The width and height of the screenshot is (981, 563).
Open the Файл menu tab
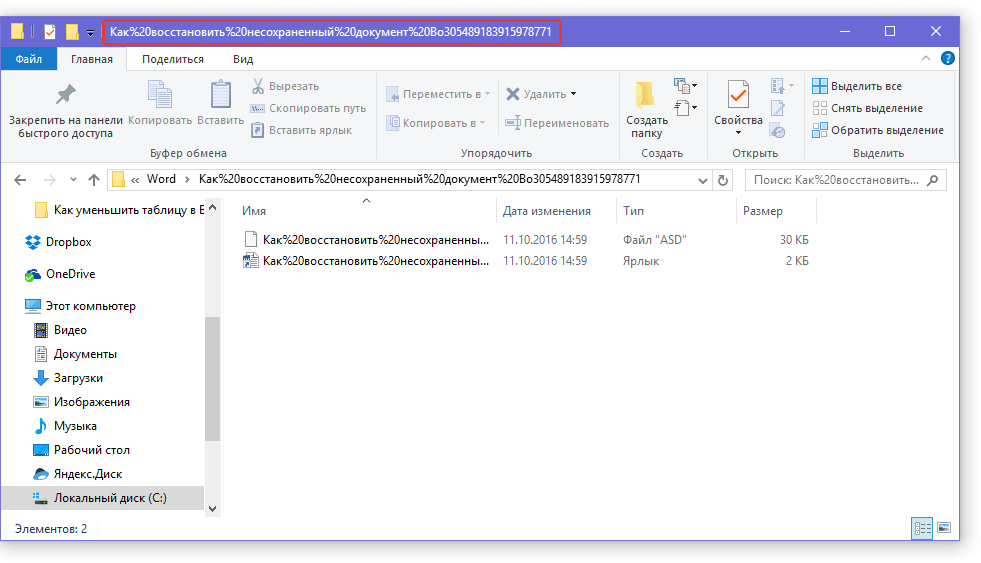pos(29,59)
